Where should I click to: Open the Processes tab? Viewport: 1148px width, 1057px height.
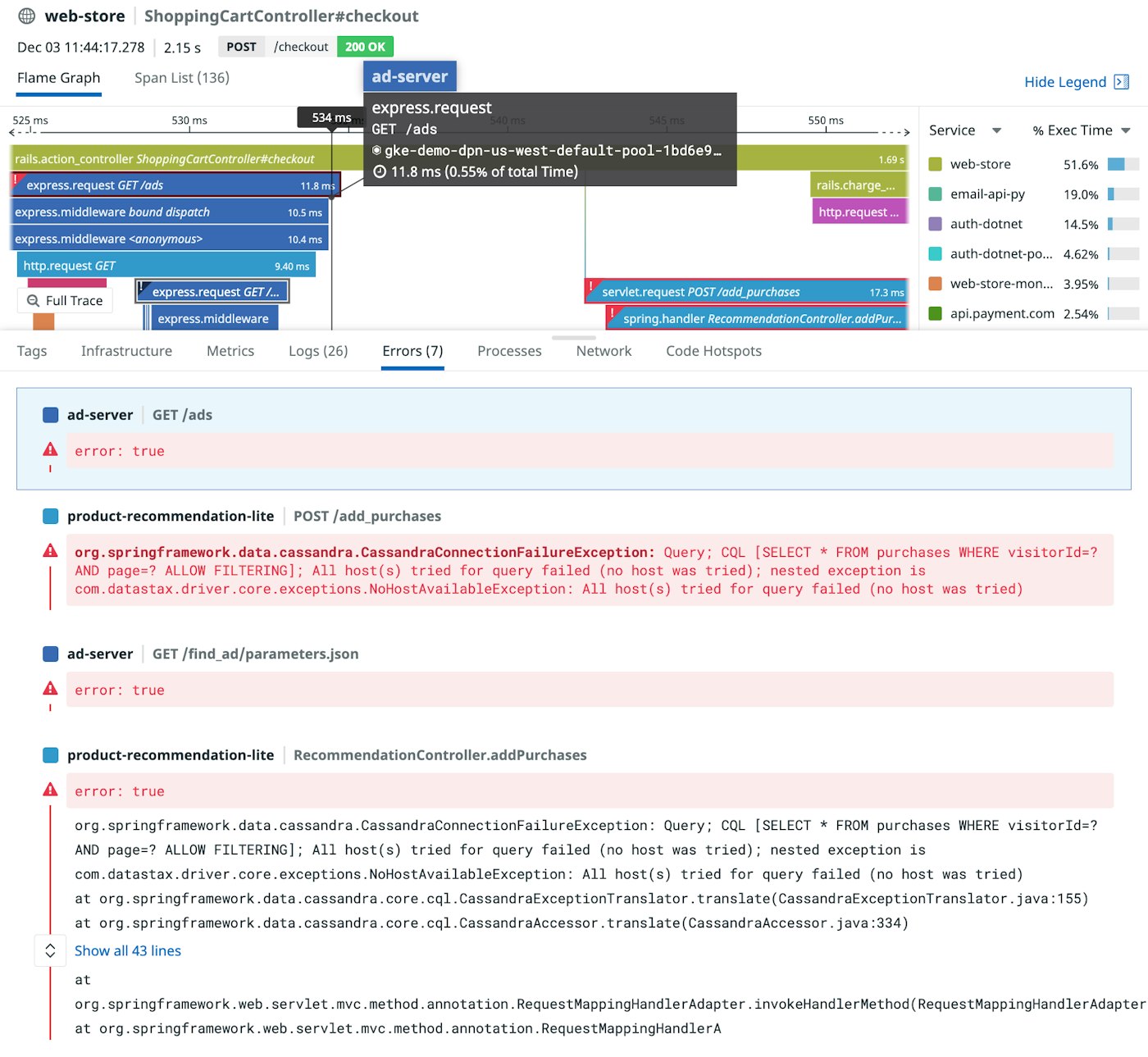pos(509,351)
